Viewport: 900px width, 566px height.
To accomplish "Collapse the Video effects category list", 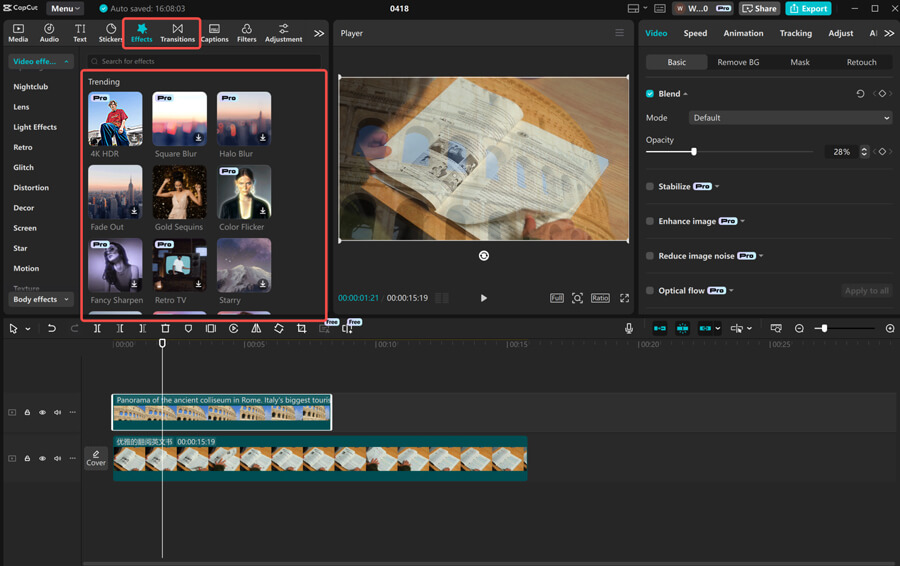I will tap(41, 61).
